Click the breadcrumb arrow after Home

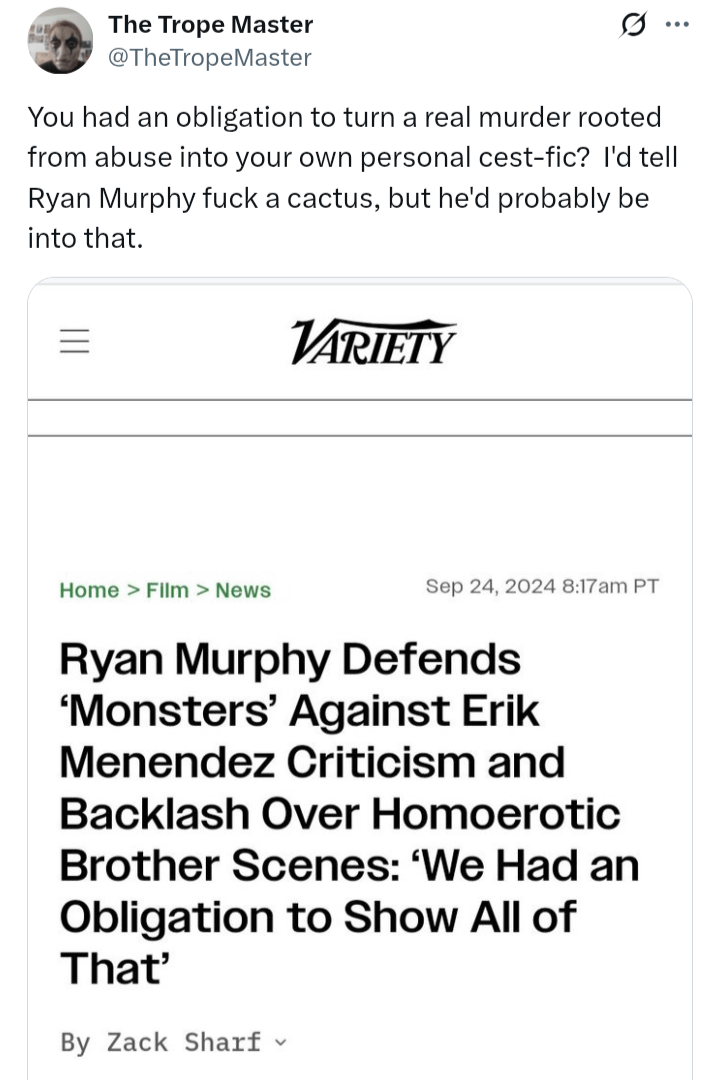132,590
